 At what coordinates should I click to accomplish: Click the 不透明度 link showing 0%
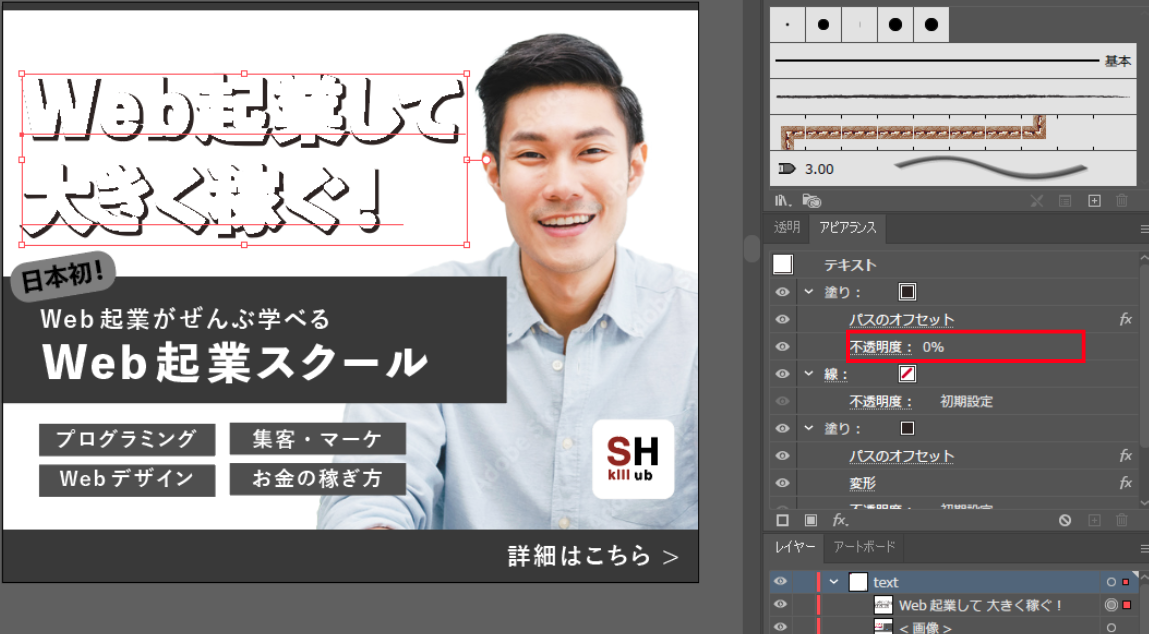point(880,347)
